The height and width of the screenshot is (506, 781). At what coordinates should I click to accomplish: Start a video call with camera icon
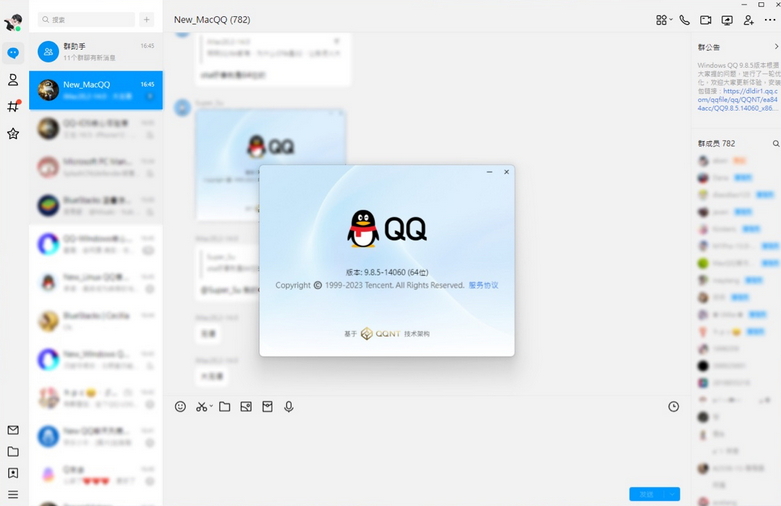[x=706, y=20]
